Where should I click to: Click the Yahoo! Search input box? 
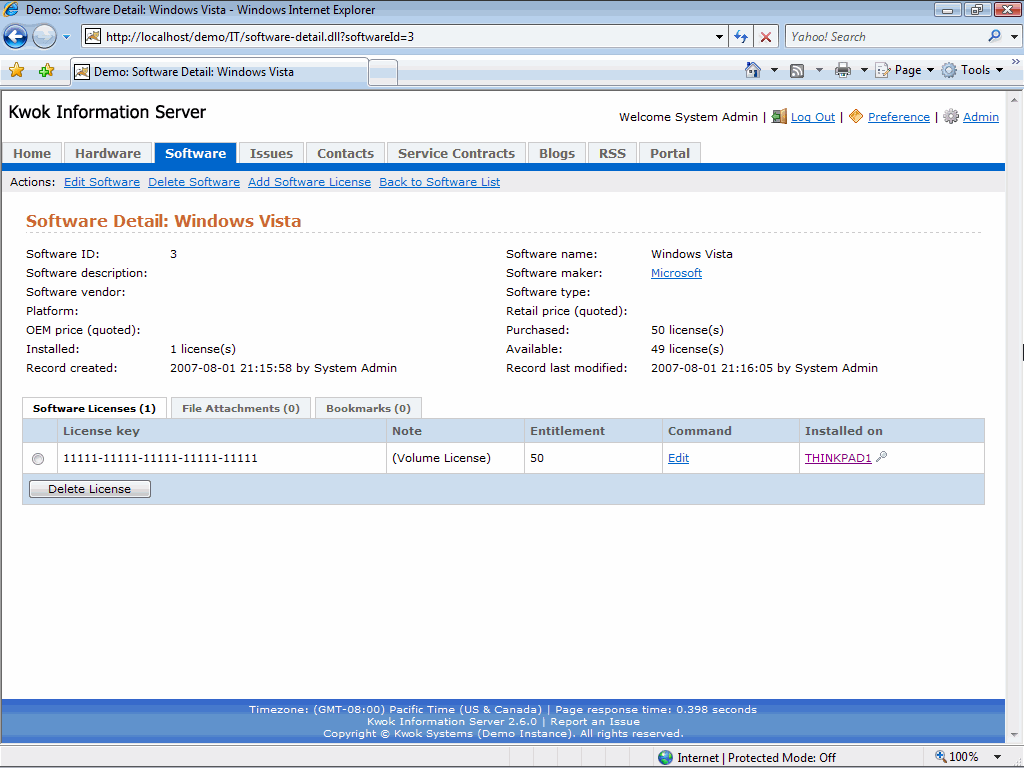click(886, 37)
